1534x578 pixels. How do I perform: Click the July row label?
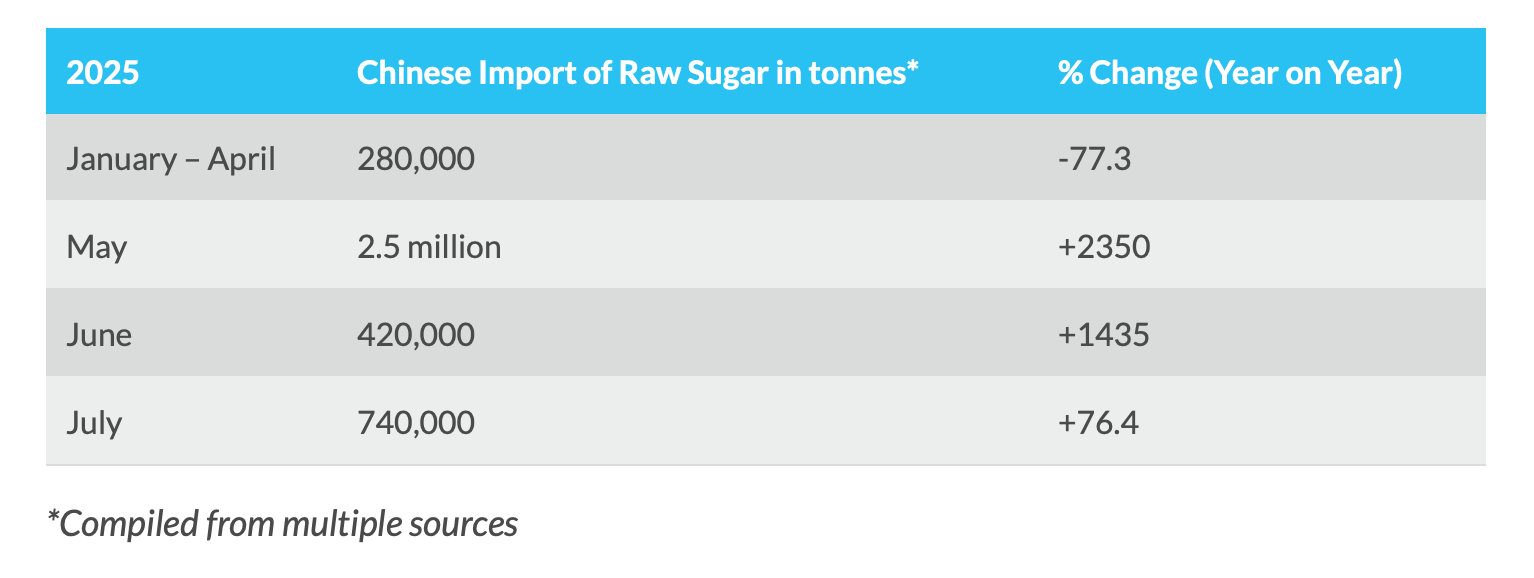[x=94, y=423]
